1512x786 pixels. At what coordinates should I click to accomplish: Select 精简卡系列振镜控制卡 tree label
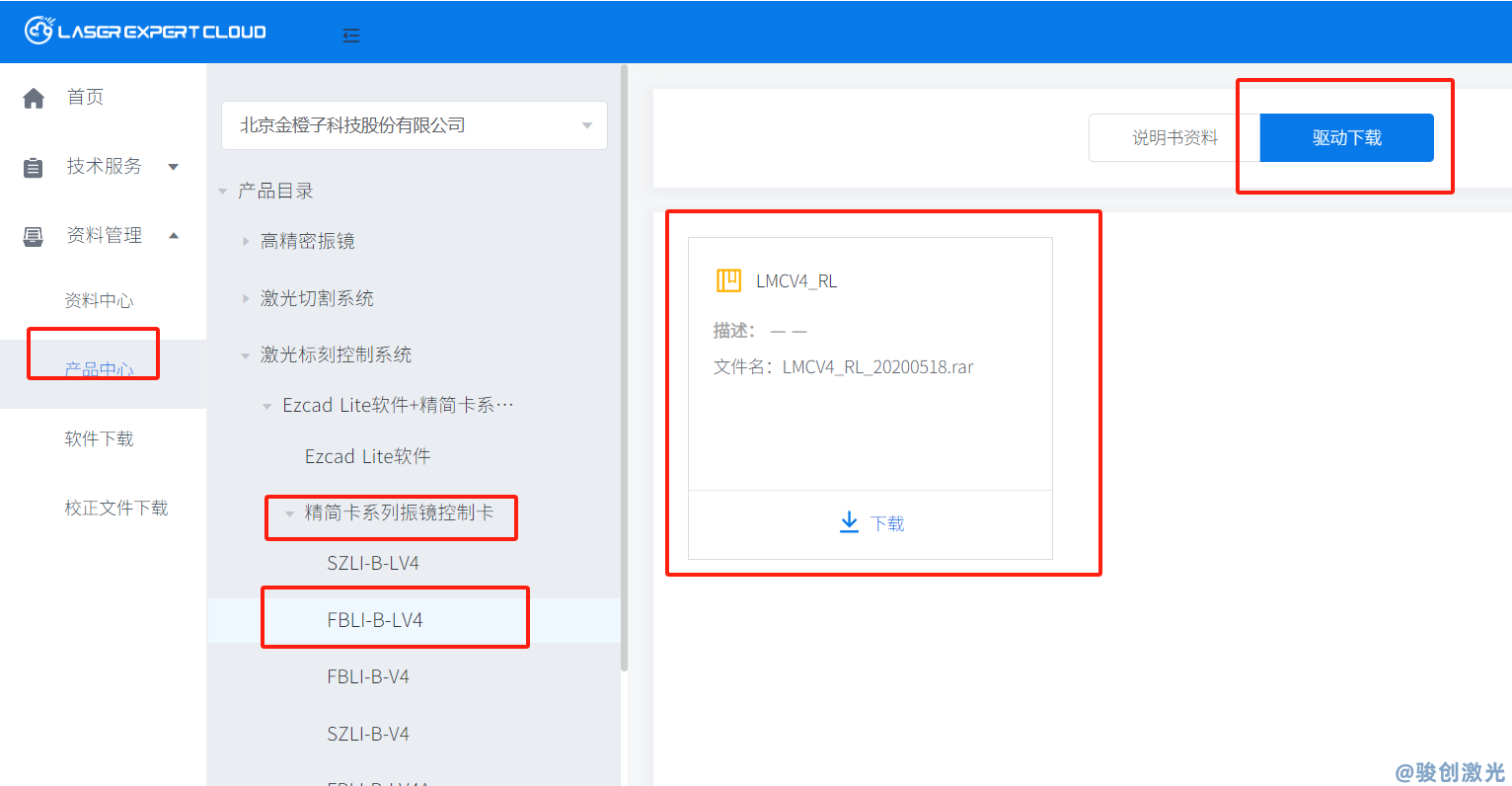click(x=400, y=512)
